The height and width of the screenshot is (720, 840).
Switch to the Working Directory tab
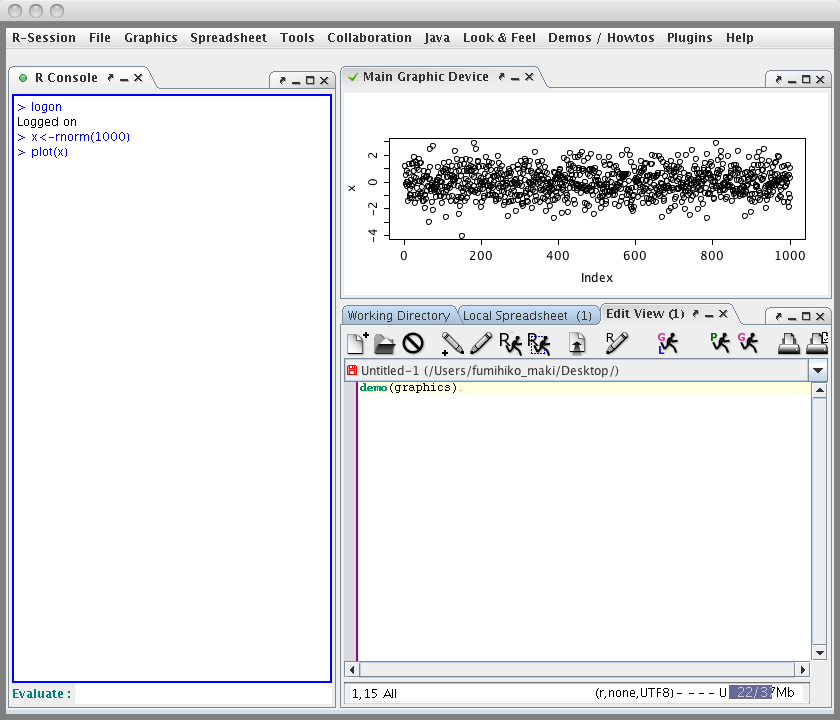click(398, 316)
